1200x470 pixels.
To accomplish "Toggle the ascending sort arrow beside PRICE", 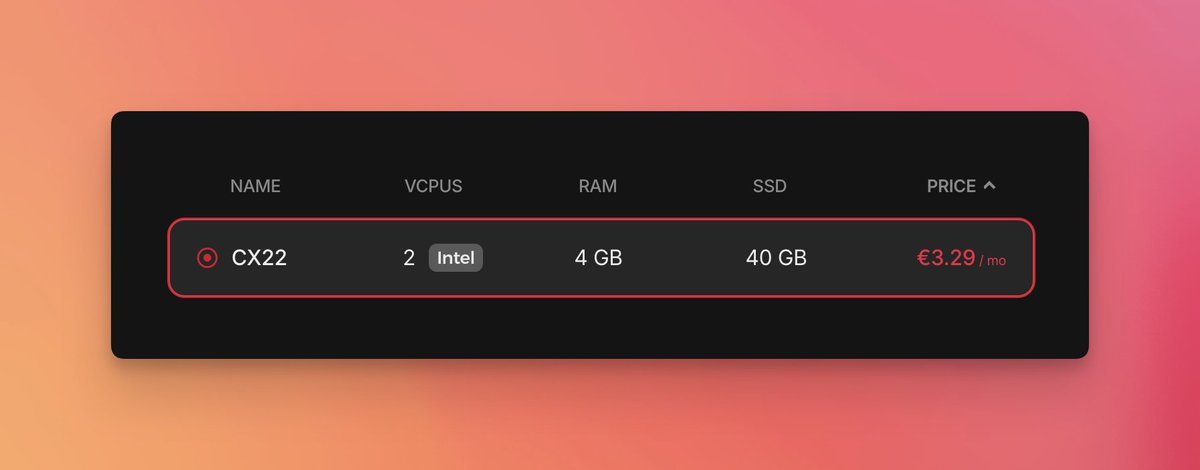I will [x=989, y=185].
